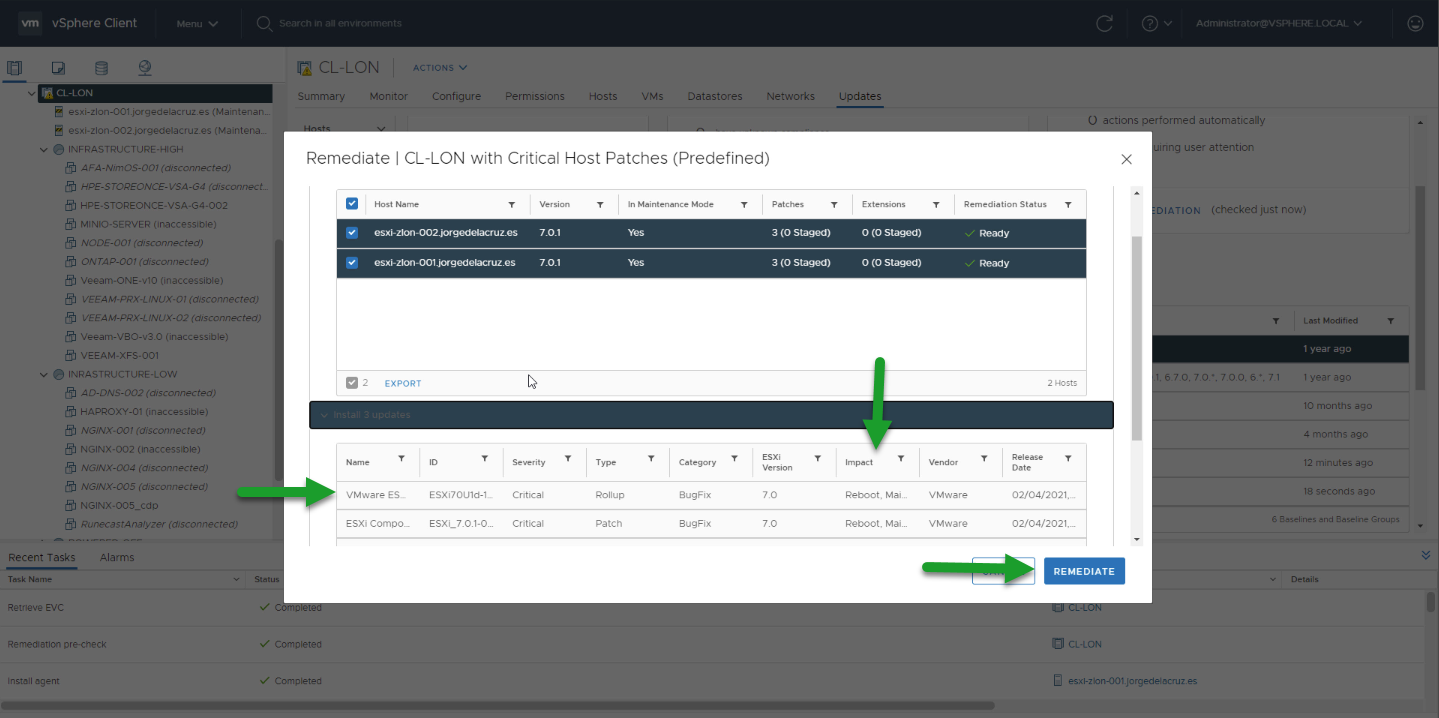
Task: Click the EXPORT link under the hosts table
Action: pos(403,383)
